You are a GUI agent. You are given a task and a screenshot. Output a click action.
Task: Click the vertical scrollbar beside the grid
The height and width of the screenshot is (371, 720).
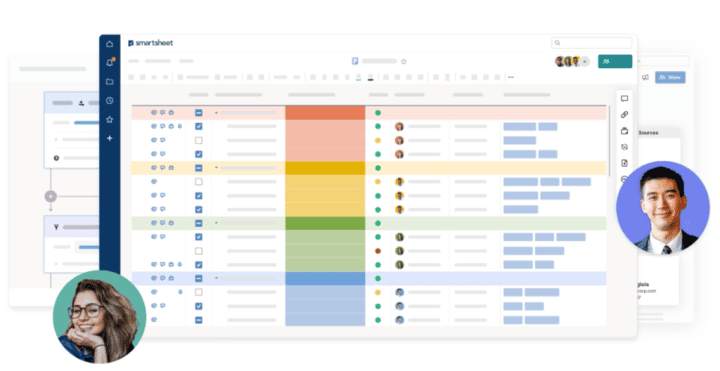(x=610, y=140)
